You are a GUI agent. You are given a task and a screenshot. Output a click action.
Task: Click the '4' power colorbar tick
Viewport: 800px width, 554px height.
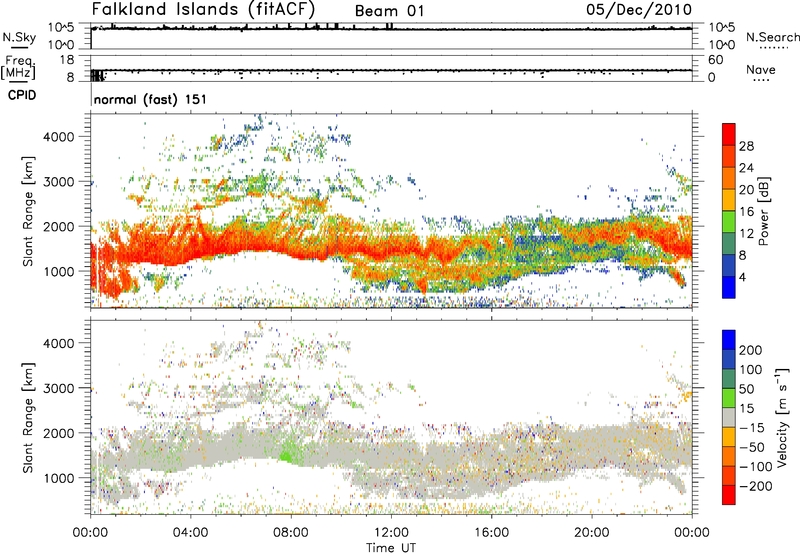(743, 277)
